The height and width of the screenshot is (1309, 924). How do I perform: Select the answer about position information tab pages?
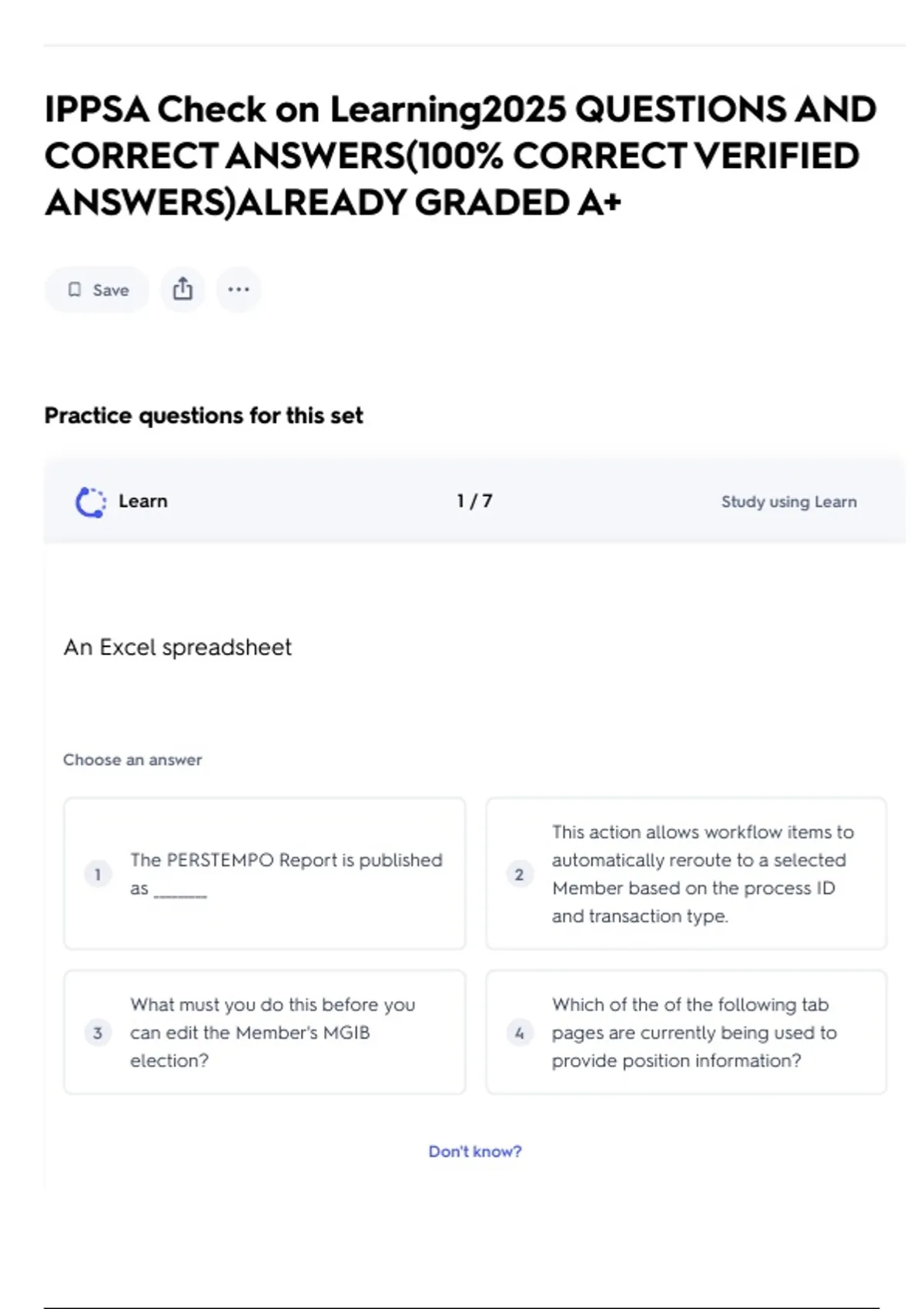[693, 1032]
